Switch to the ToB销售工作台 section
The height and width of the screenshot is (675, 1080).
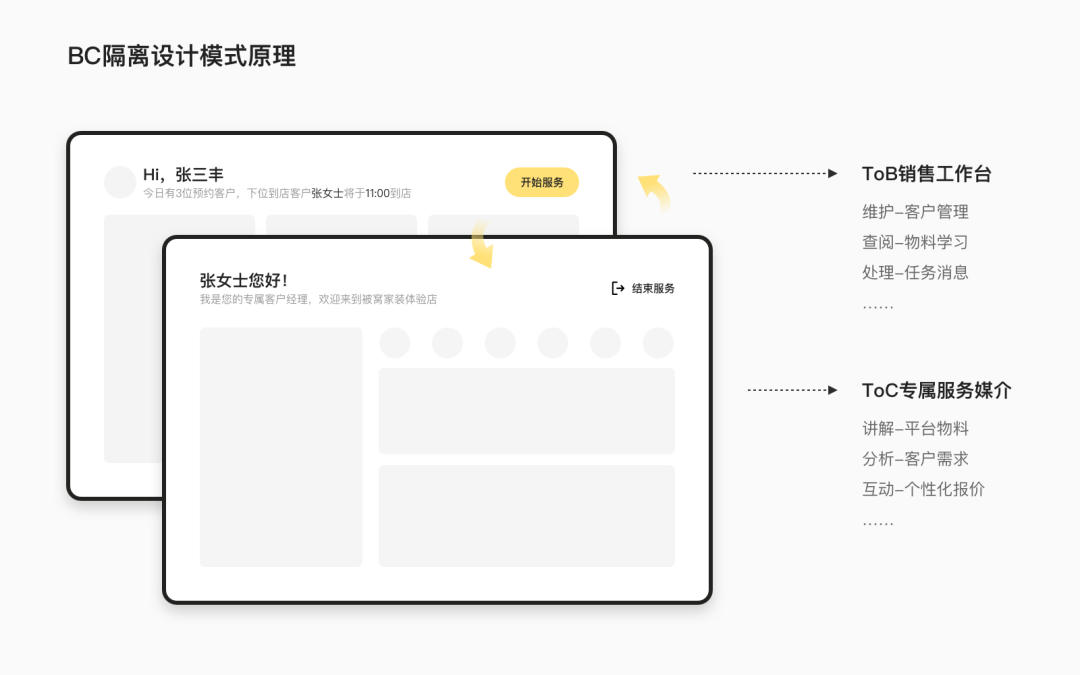(926, 172)
